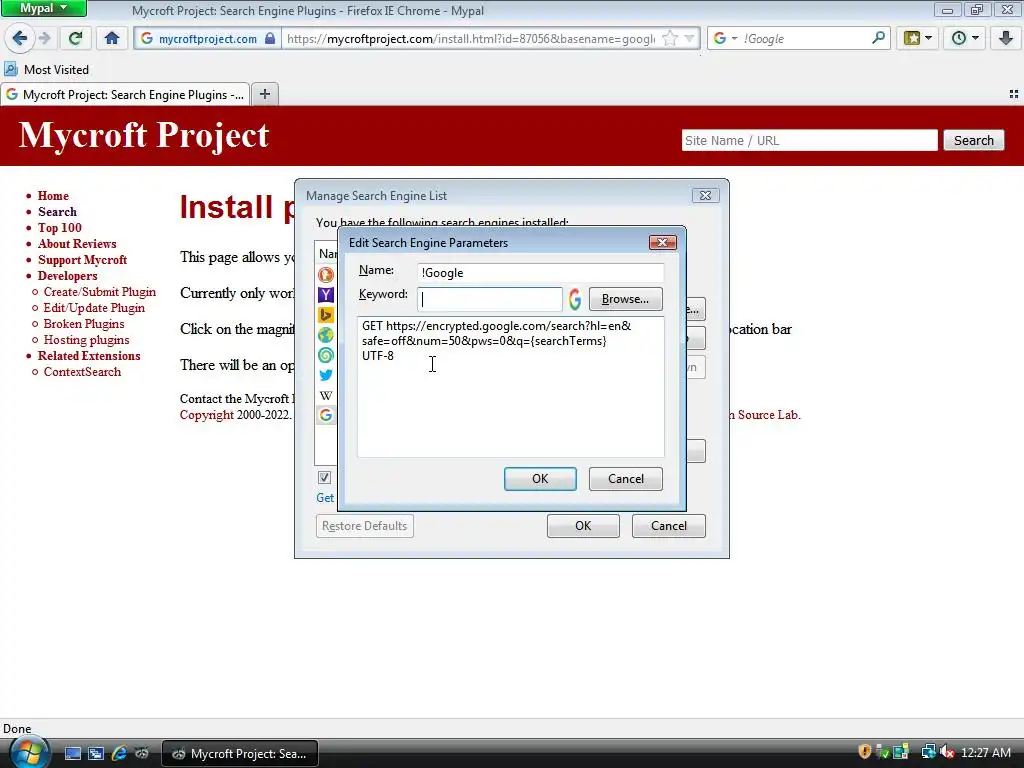Select the DuckDuckGo engine icon in list

pyautogui.click(x=325, y=275)
